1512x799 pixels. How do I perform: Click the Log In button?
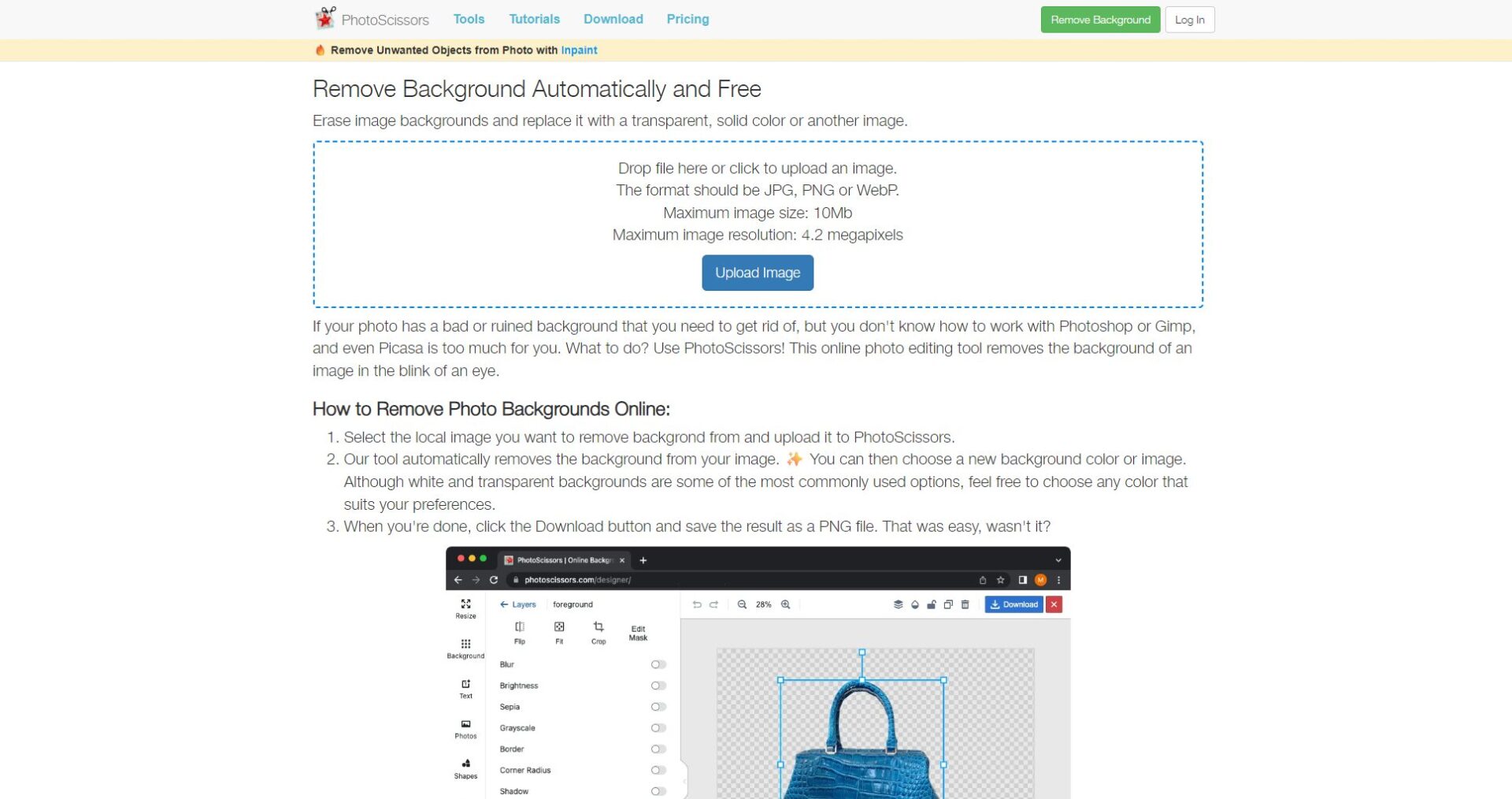point(1189,20)
